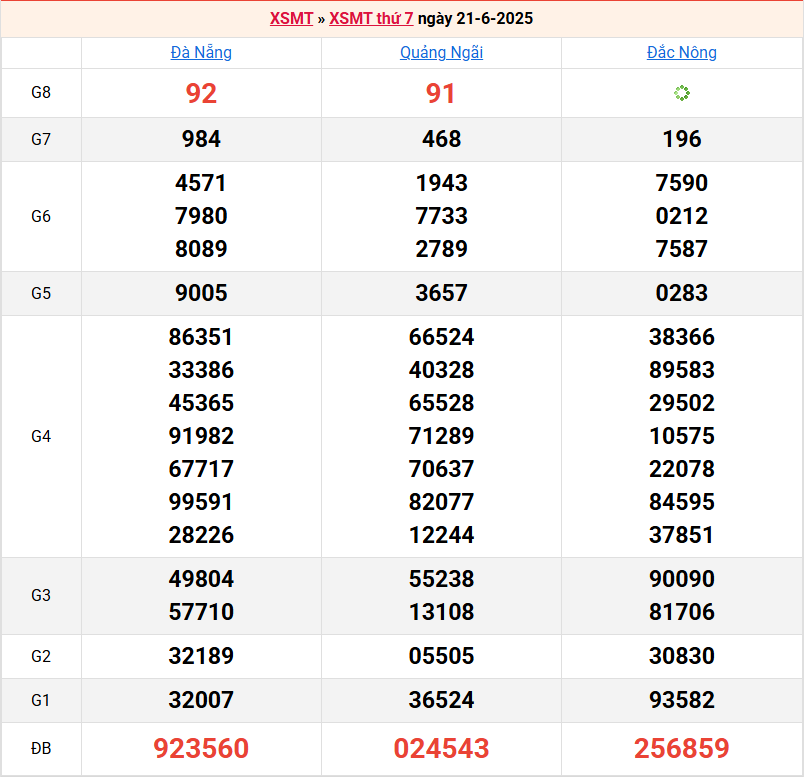Click the G1 number 36524
Image resolution: width=804 pixels, height=777 pixels.
[441, 700]
